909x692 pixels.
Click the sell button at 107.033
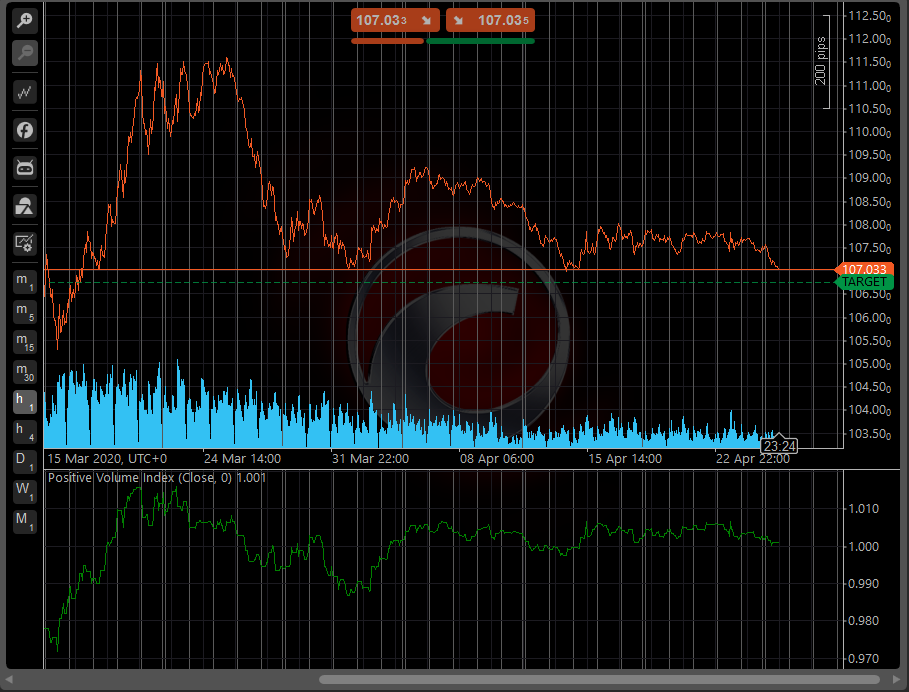click(395, 20)
